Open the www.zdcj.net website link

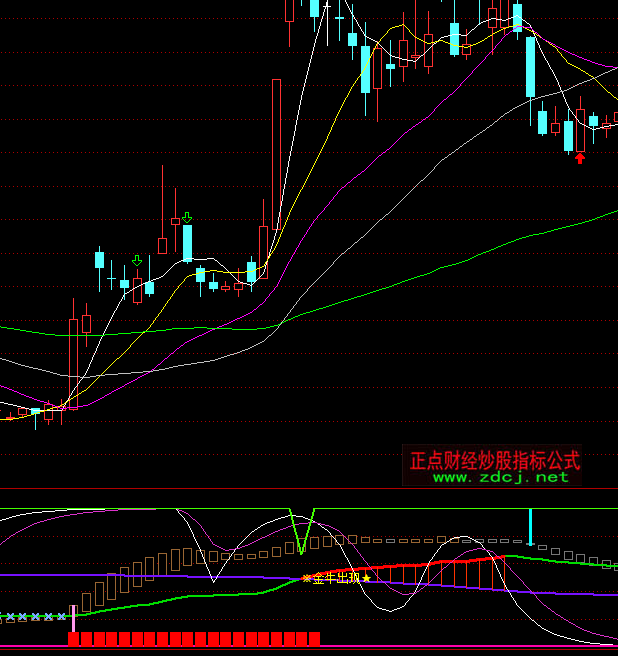click(500, 477)
